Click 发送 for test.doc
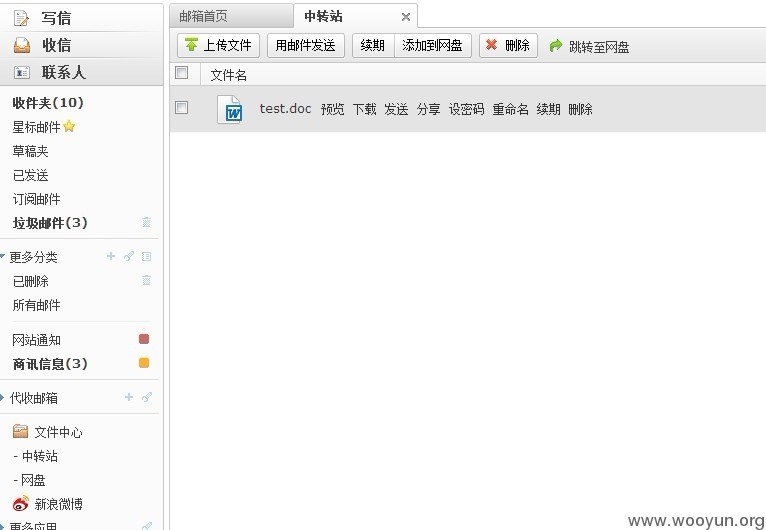Image resolution: width=766 pixels, height=530 pixels. click(x=396, y=109)
